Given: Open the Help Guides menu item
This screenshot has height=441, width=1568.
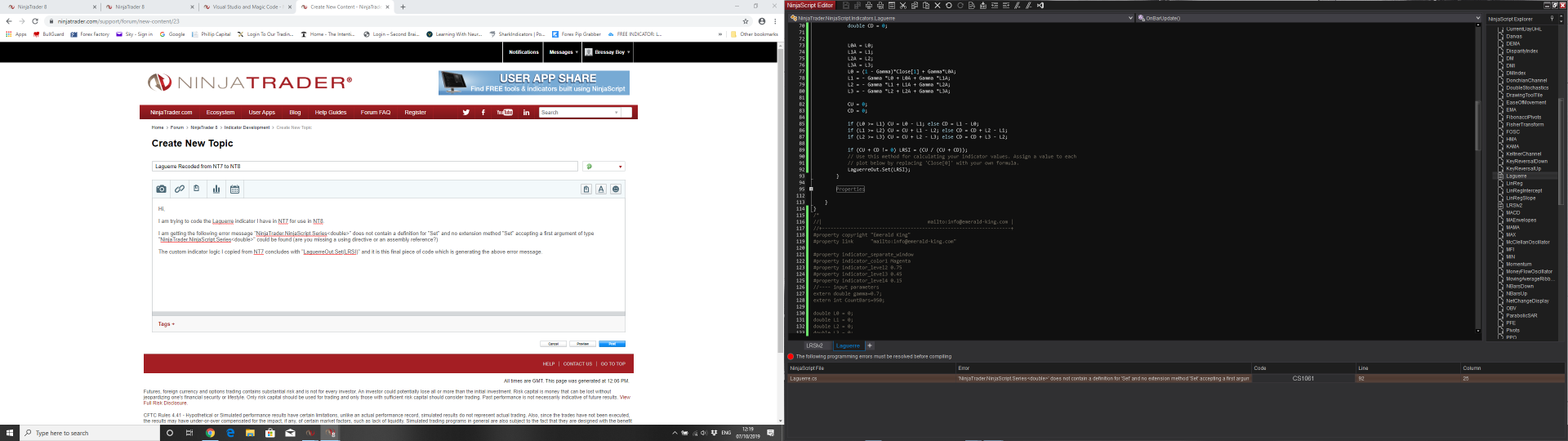Looking at the screenshot, I should point(331,113).
